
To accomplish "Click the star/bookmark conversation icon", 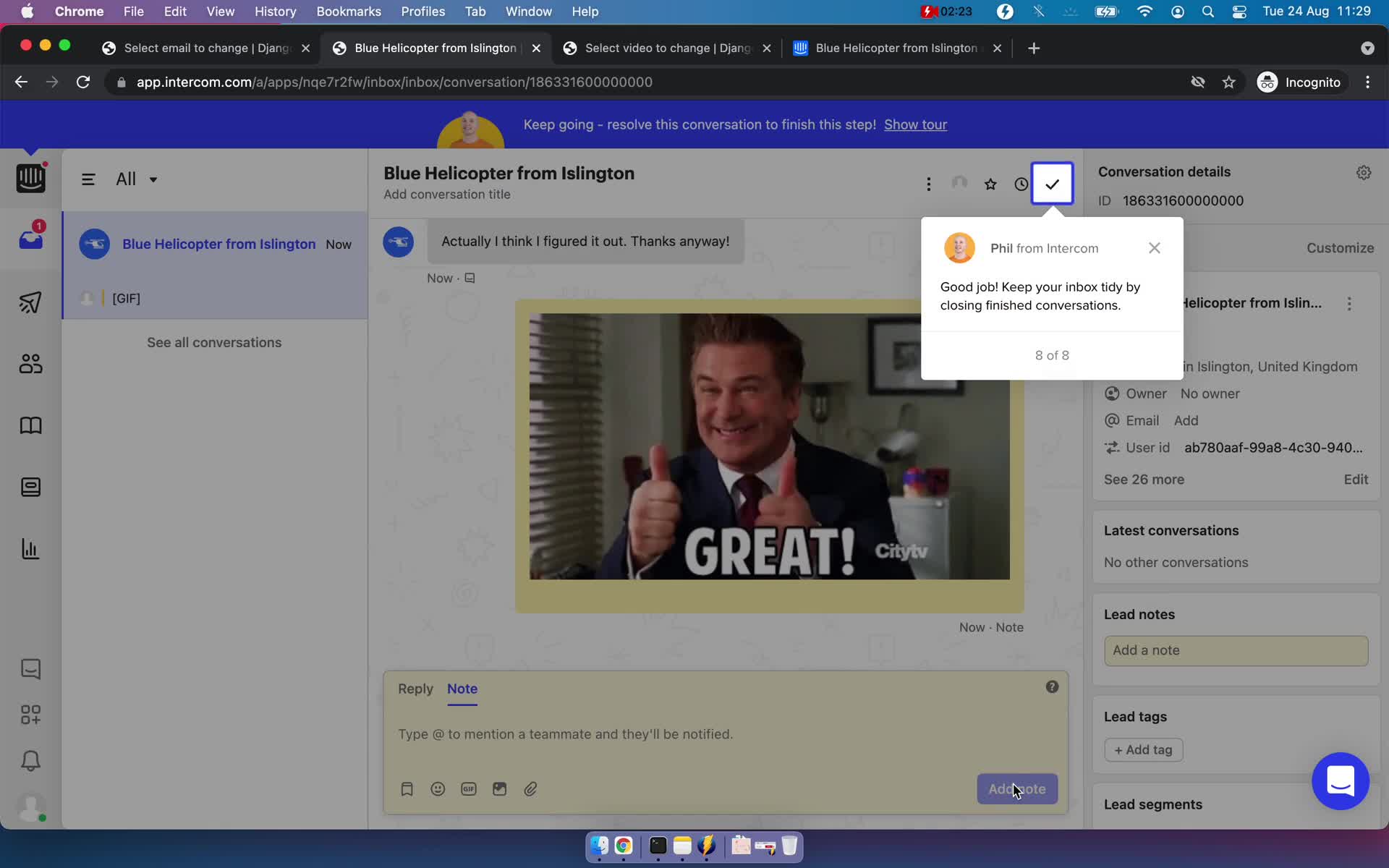I will (x=990, y=184).
